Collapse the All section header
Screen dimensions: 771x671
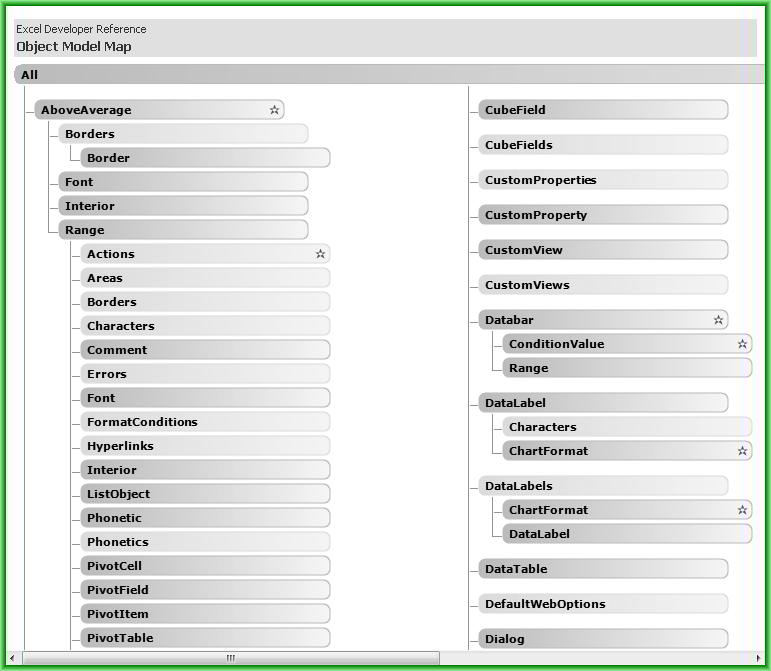389,75
